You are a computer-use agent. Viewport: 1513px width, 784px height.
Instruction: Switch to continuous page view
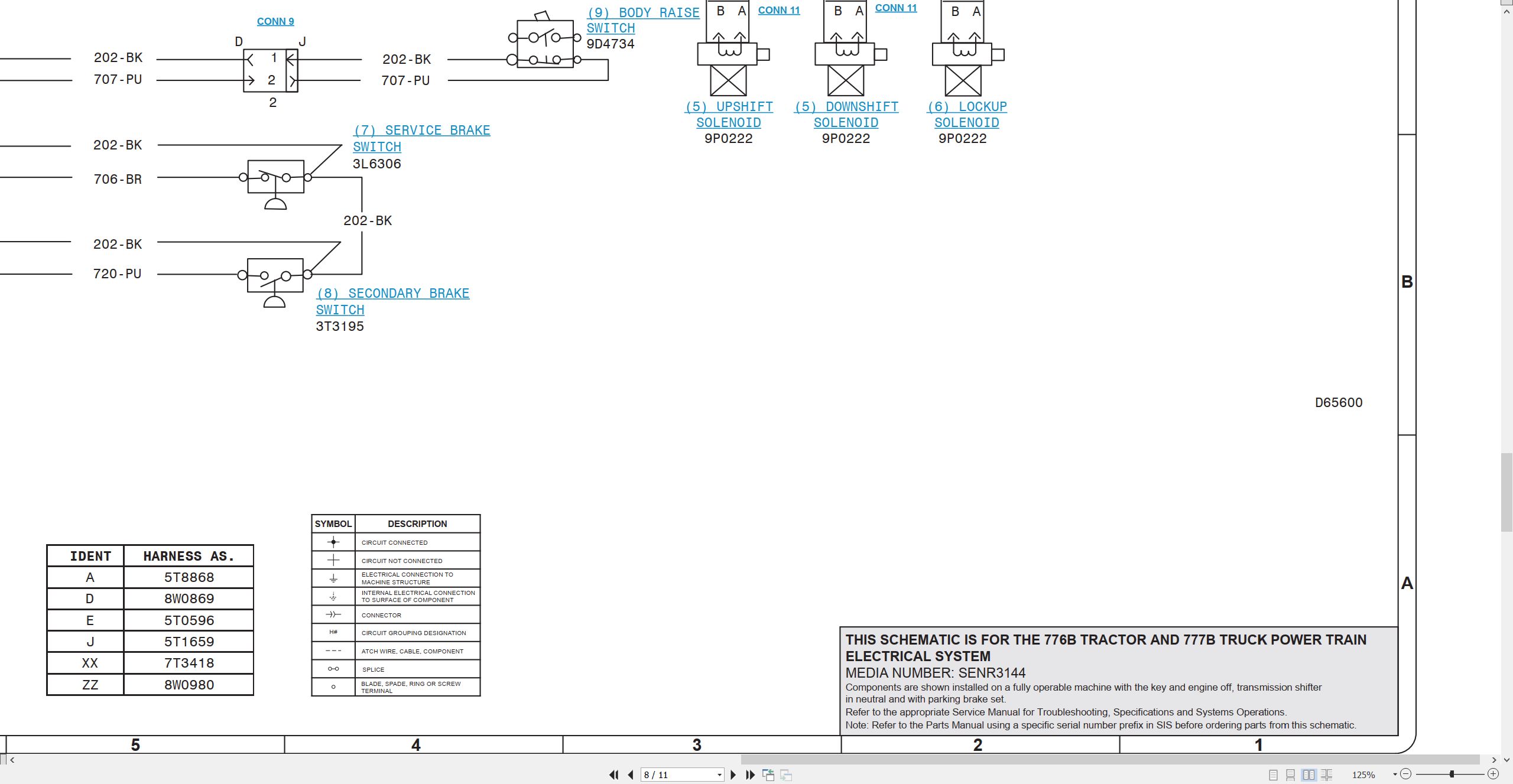pos(1291,775)
